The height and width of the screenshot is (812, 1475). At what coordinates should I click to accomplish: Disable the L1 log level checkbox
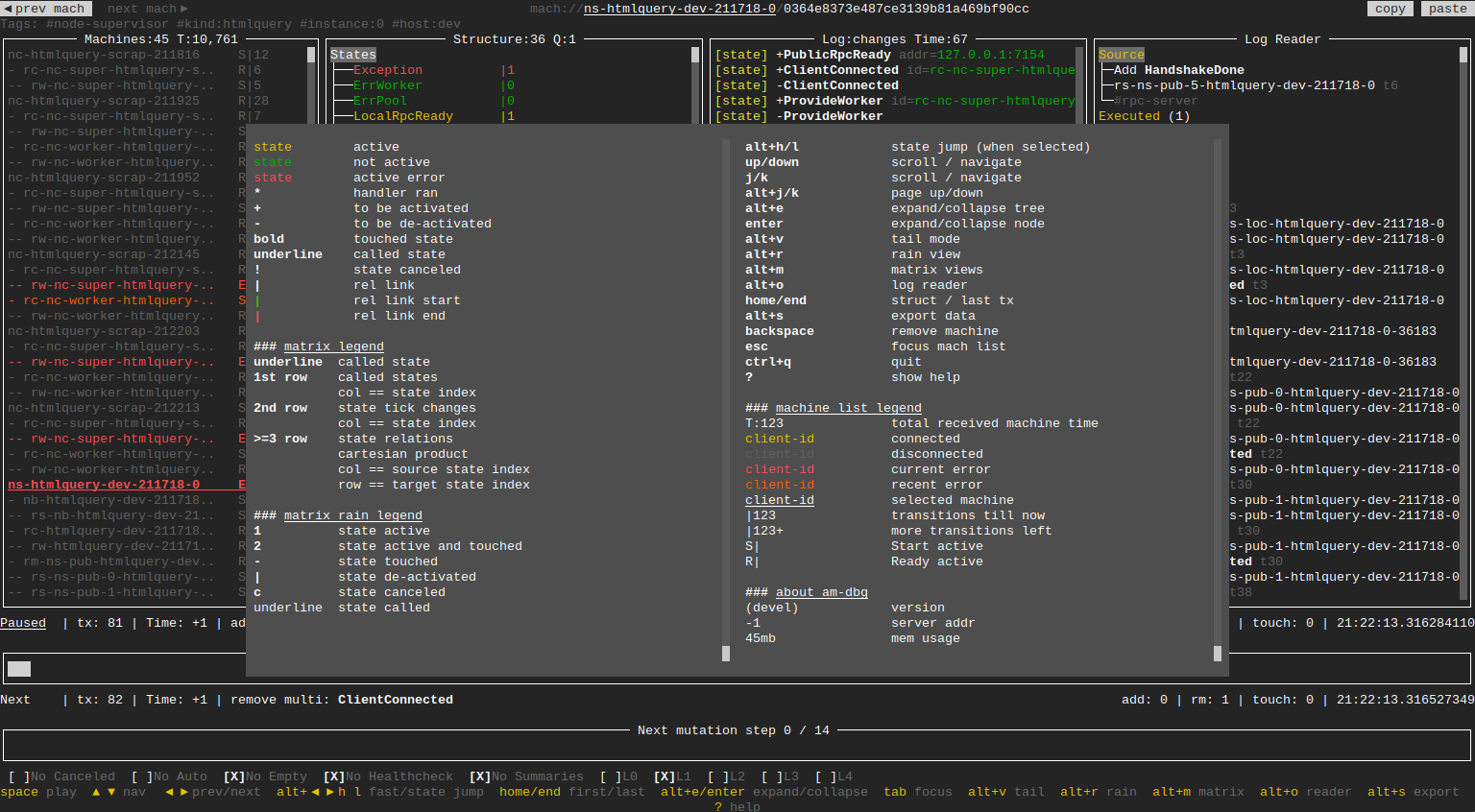pos(672,776)
